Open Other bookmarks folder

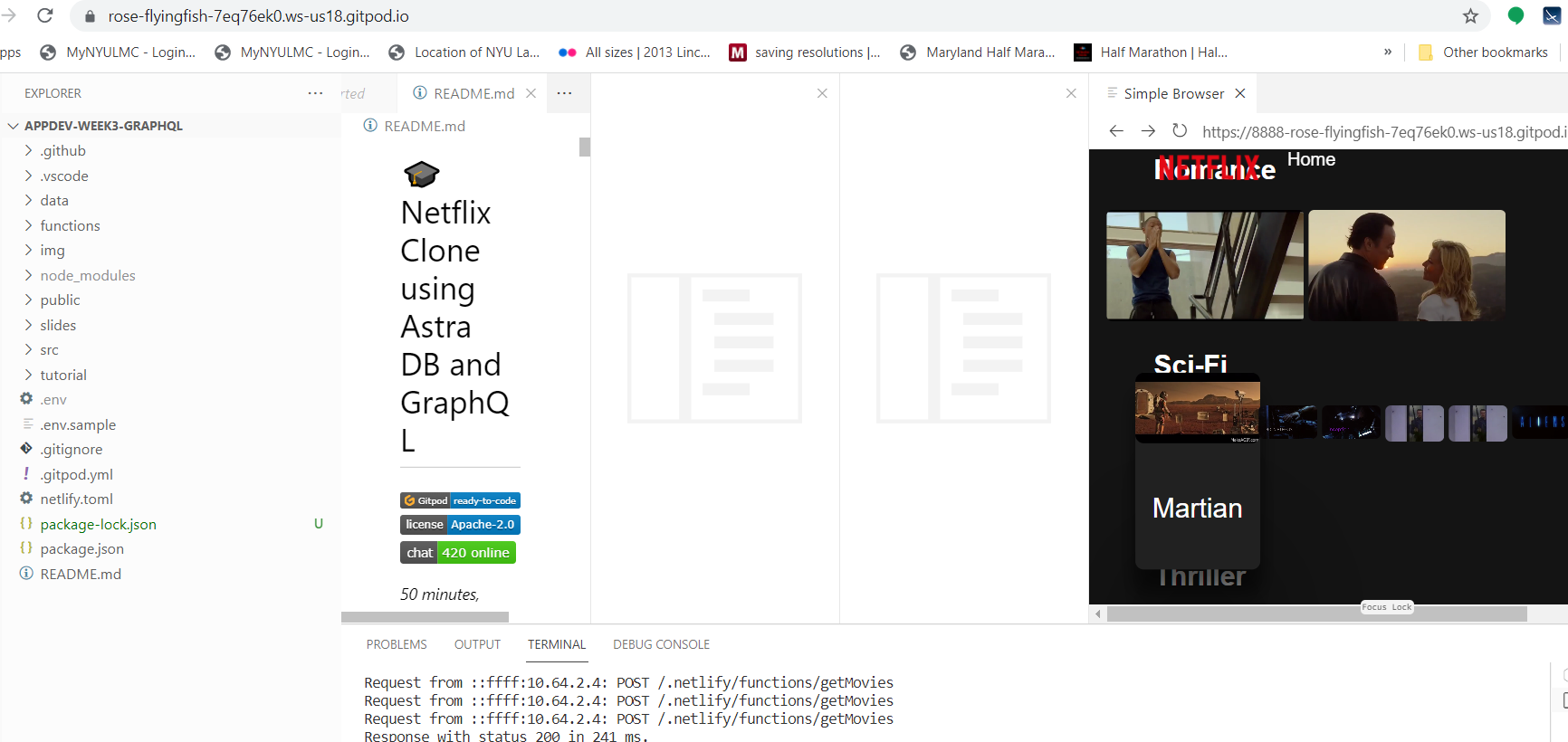pyautogui.click(x=1483, y=52)
